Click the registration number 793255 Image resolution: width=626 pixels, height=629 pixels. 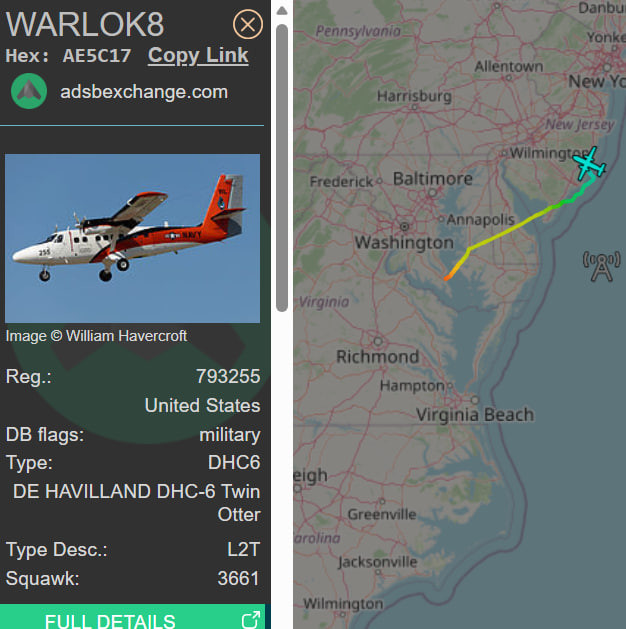tap(228, 376)
